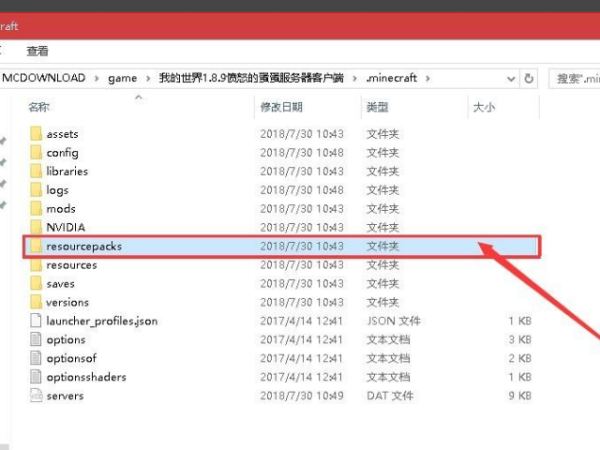The height and width of the screenshot is (450, 600).
Task: Open the 查看 ribbon tab
Action: 38,51
